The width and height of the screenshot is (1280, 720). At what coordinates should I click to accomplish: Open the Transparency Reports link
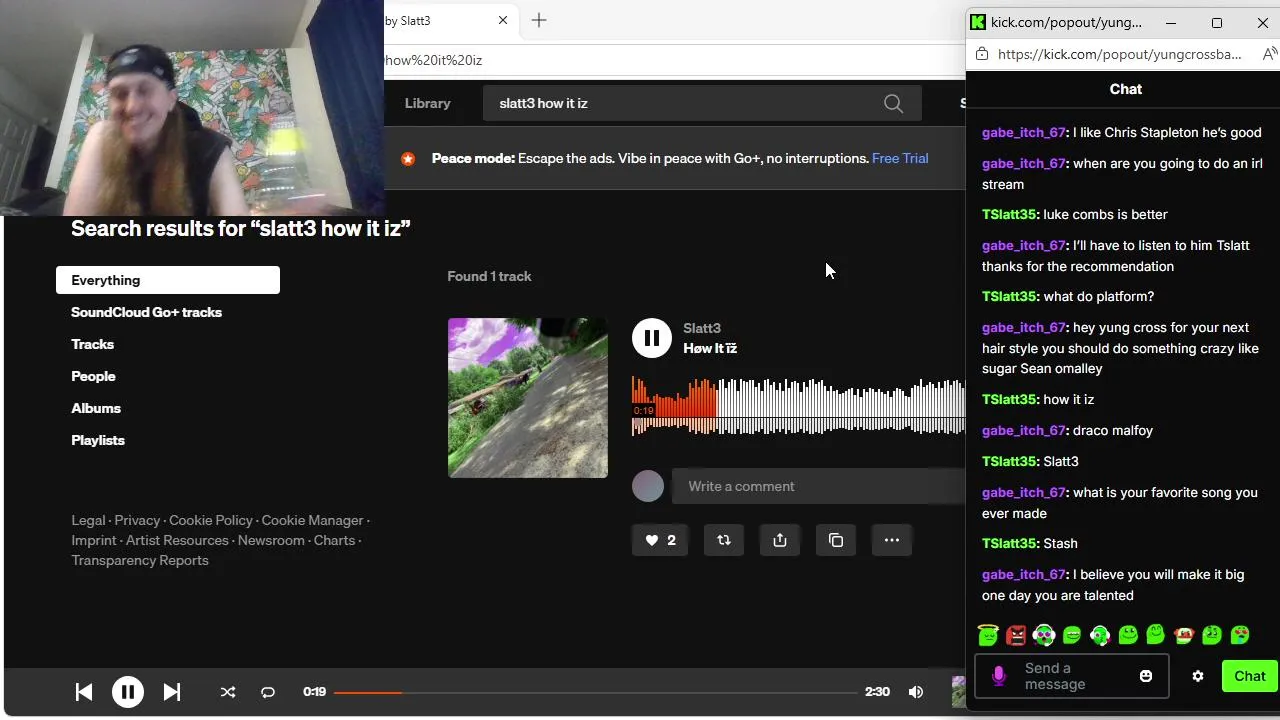pyautogui.click(x=140, y=560)
